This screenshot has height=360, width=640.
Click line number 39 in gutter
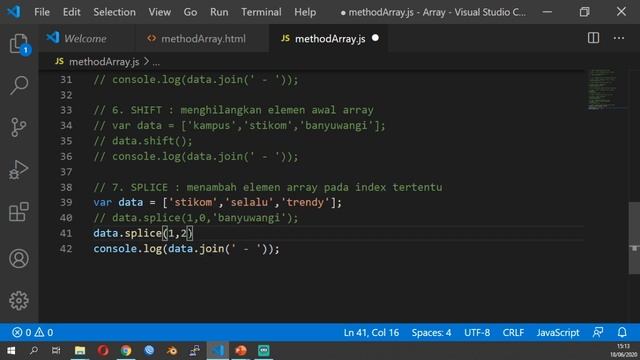click(x=66, y=202)
